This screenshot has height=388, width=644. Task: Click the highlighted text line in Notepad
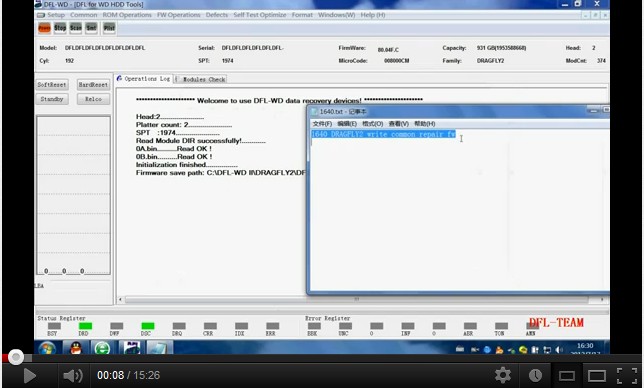[383, 134]
